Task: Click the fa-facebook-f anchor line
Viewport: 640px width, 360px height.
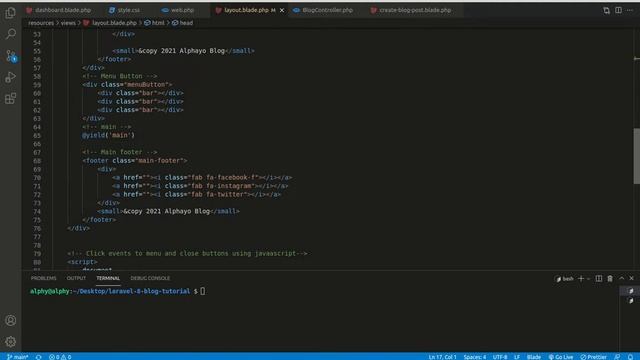Action: tap(202, 178)
